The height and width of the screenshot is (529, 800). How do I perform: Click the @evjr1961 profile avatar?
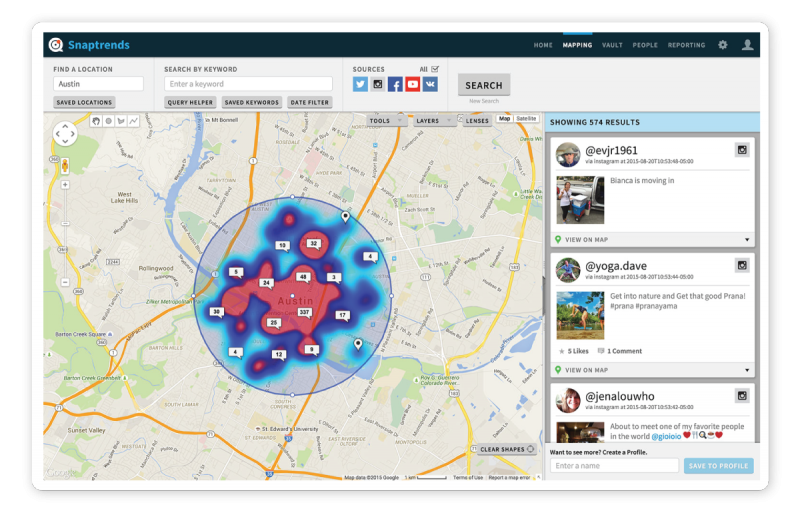point(568,155)
